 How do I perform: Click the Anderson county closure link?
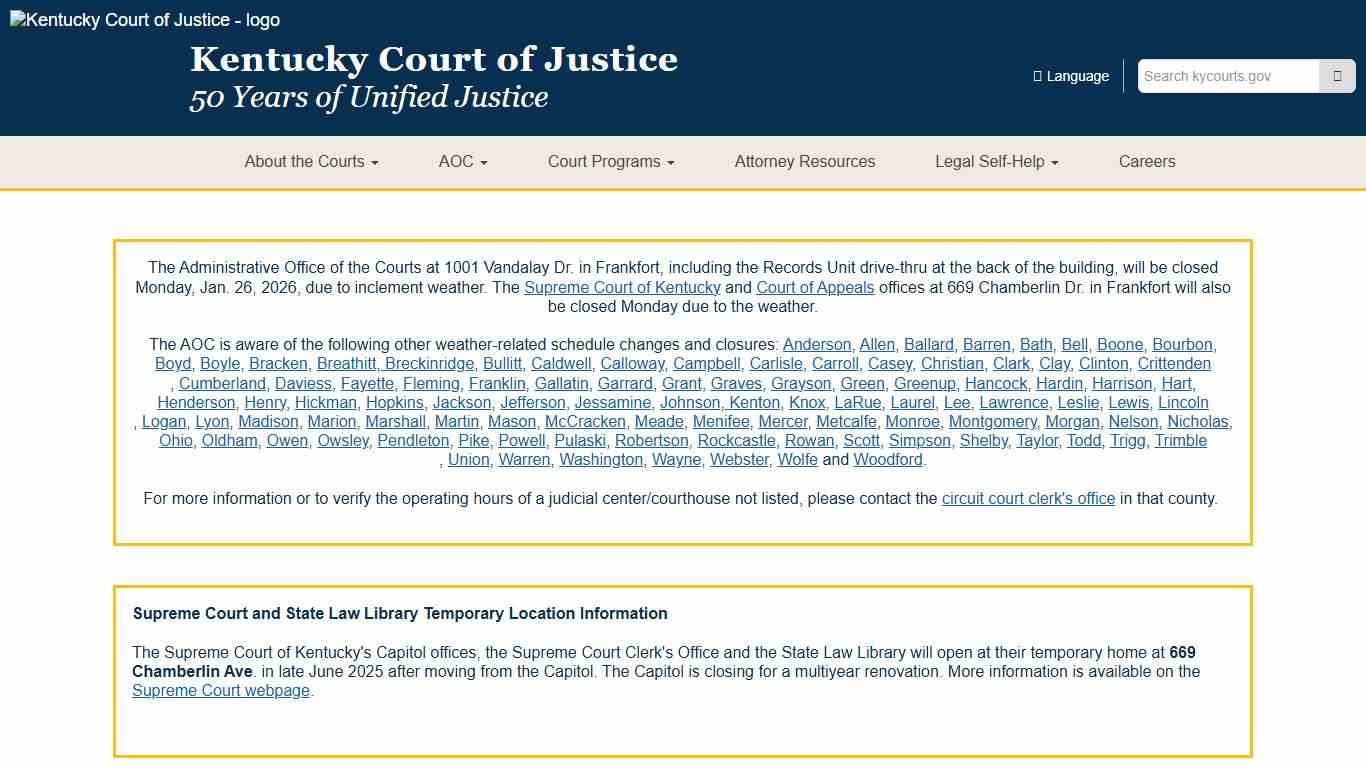coord(816,344)
